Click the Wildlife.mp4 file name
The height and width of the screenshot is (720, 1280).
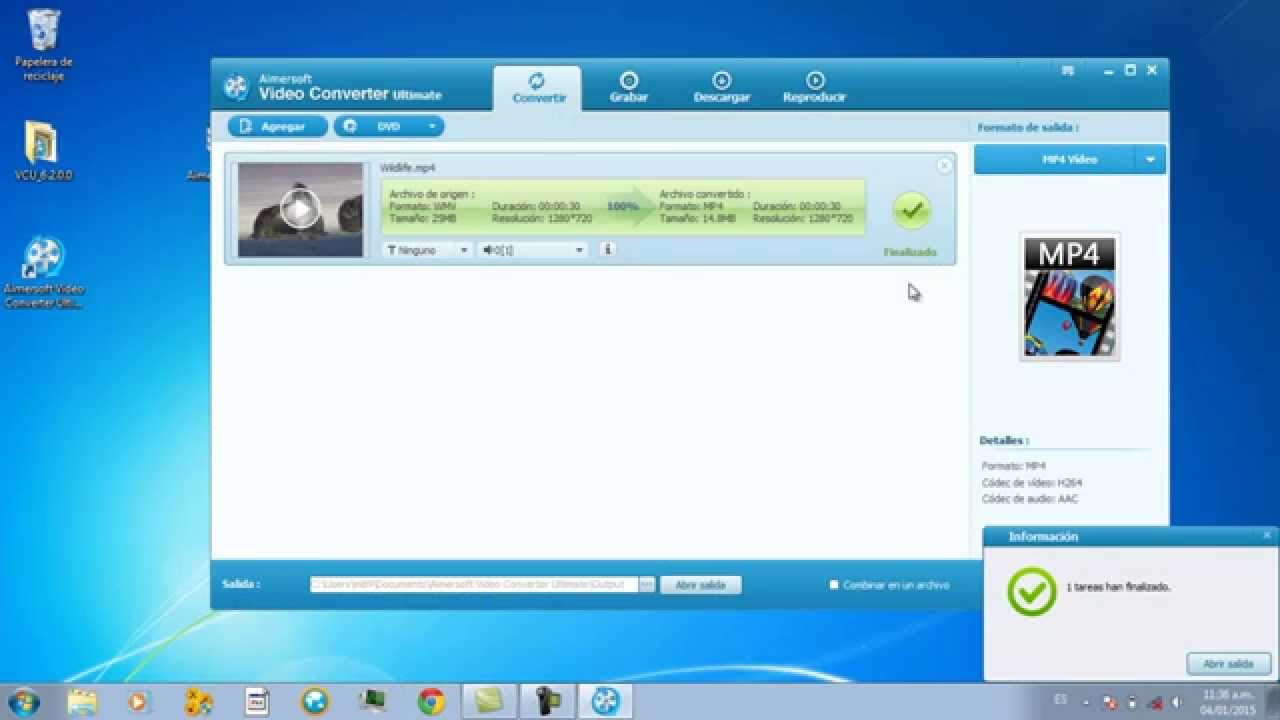pos(407,168)
